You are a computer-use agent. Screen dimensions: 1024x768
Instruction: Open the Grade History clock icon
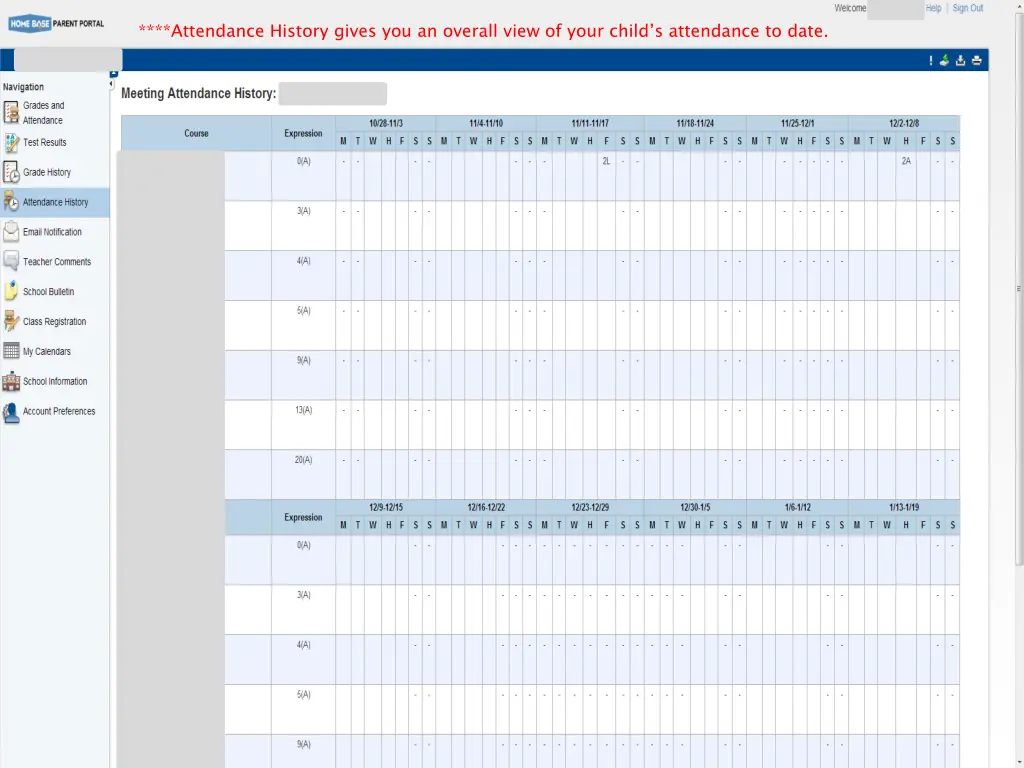[11, 172]
